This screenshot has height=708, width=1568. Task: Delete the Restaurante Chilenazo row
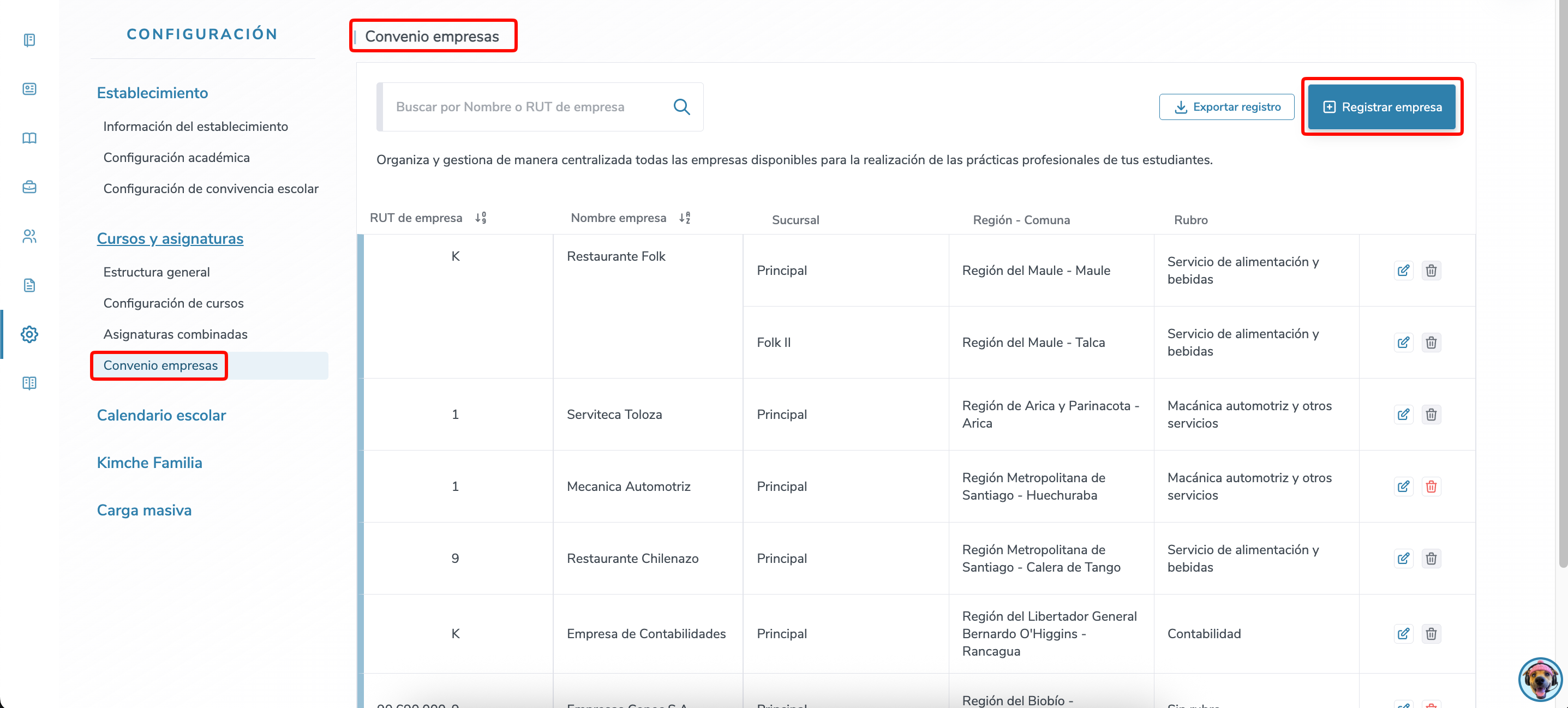pos(1431,558)
